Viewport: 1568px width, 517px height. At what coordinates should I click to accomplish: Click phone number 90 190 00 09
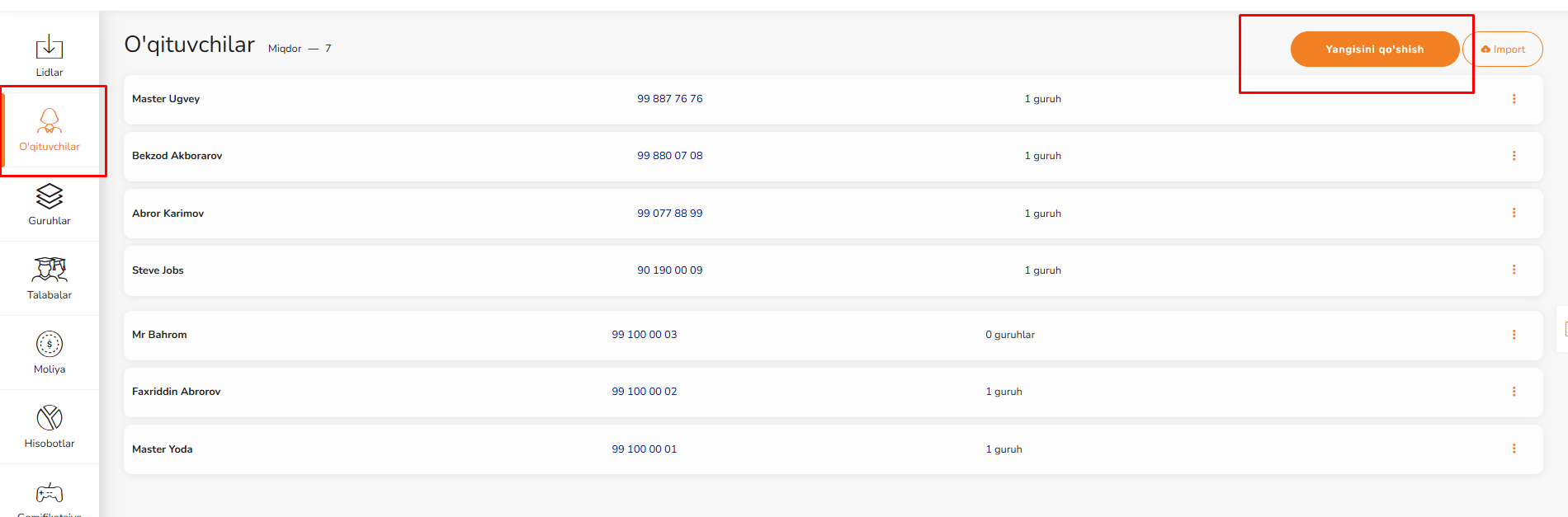pos(669,270)
